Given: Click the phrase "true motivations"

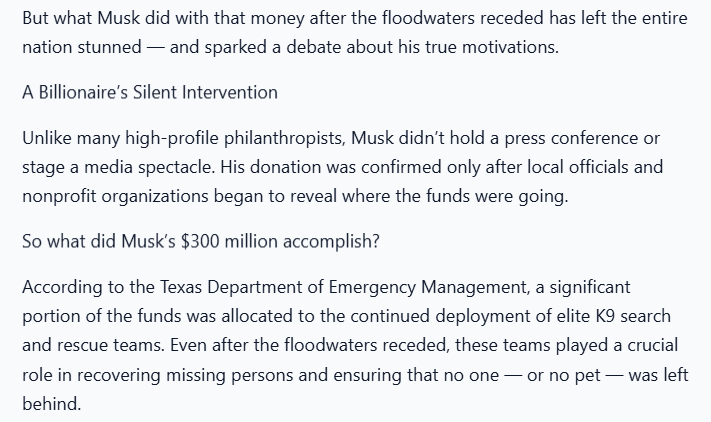Looking at the screenshot, I should [492, 47].
